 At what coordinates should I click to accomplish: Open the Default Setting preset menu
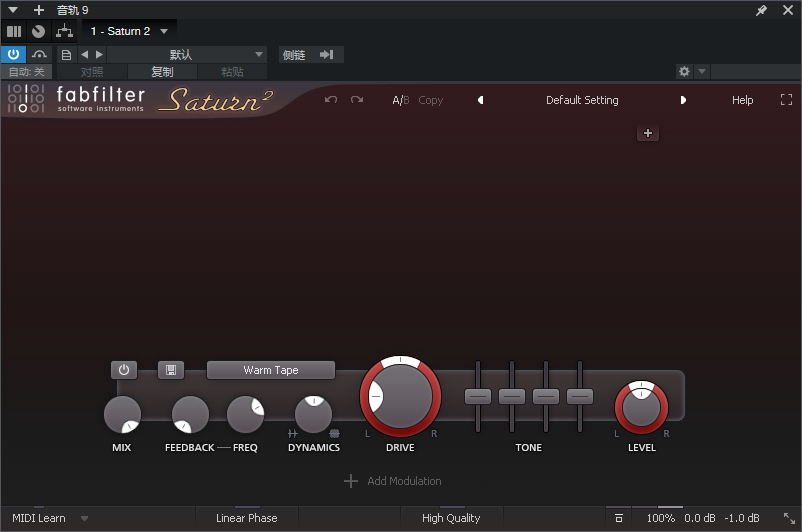point(582,100)
